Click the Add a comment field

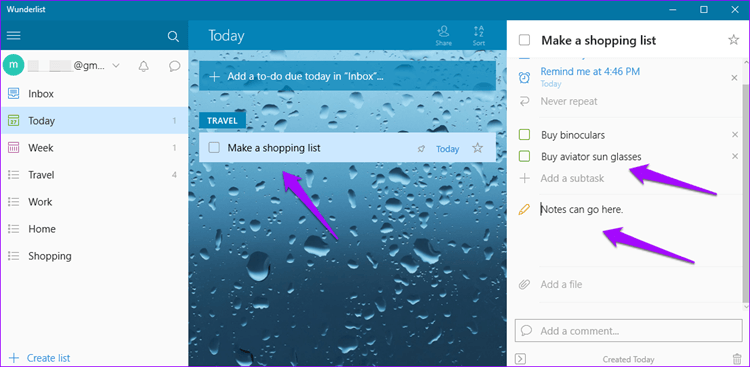628,331
